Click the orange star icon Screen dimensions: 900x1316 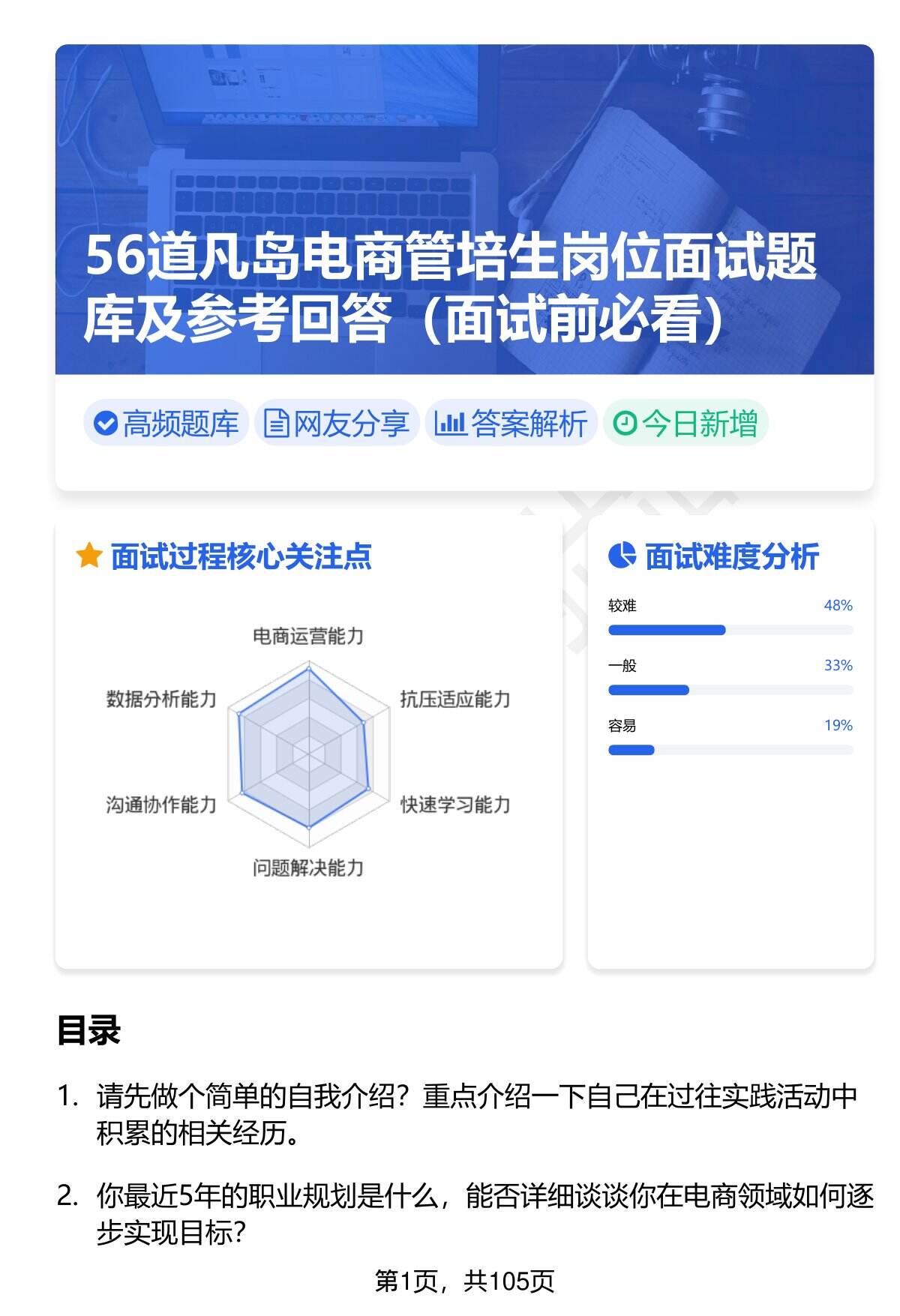tap(88, 556)
